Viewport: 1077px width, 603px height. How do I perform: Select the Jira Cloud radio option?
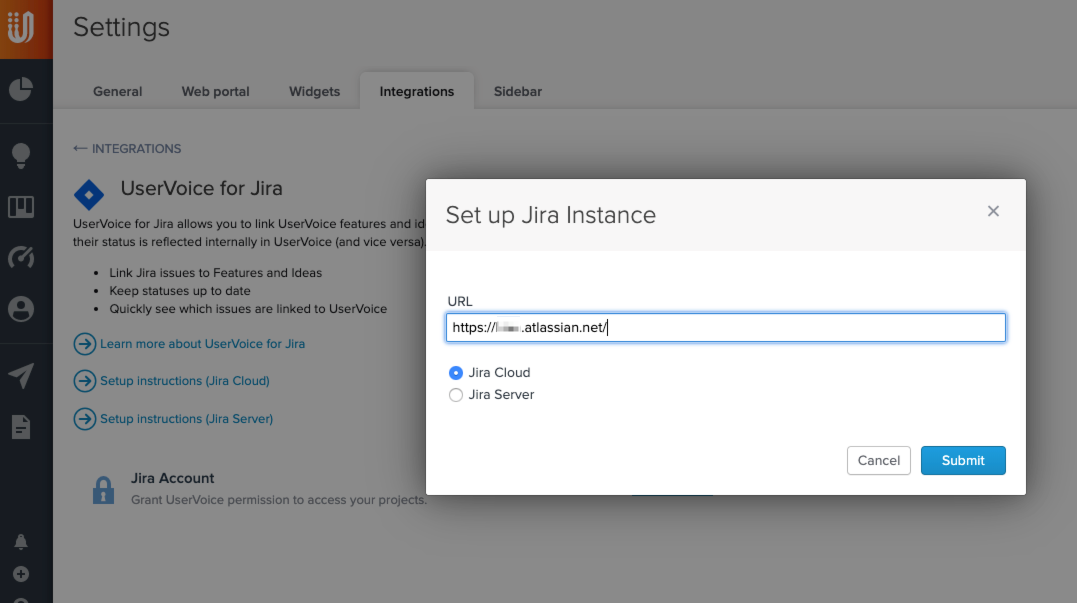(456, 372)
